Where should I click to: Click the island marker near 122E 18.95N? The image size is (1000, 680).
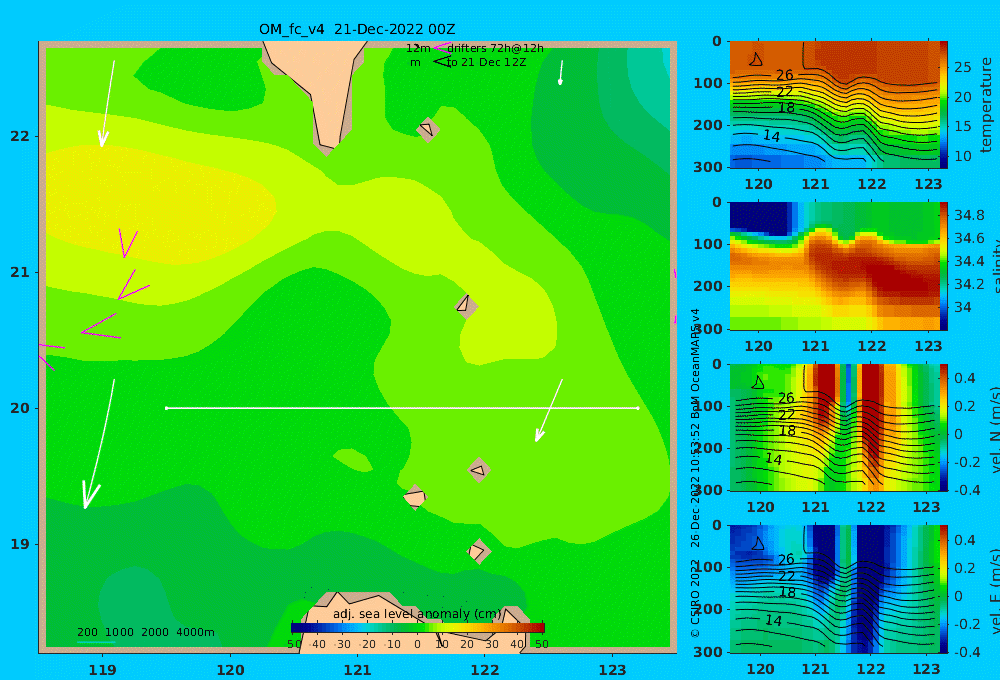(478, 551)
